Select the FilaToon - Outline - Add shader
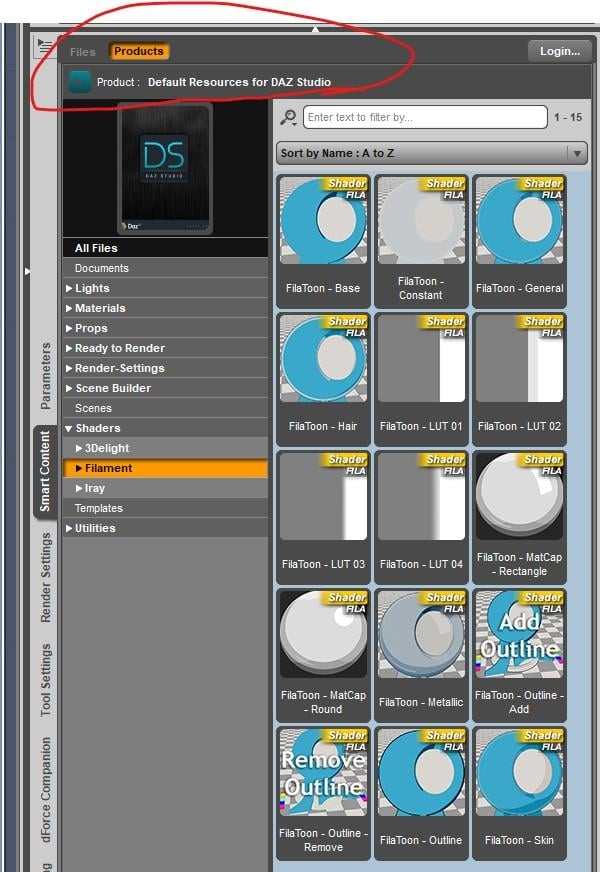Viewport: 600px width, 872px height. pyautogui.click(x=519, y=655)
